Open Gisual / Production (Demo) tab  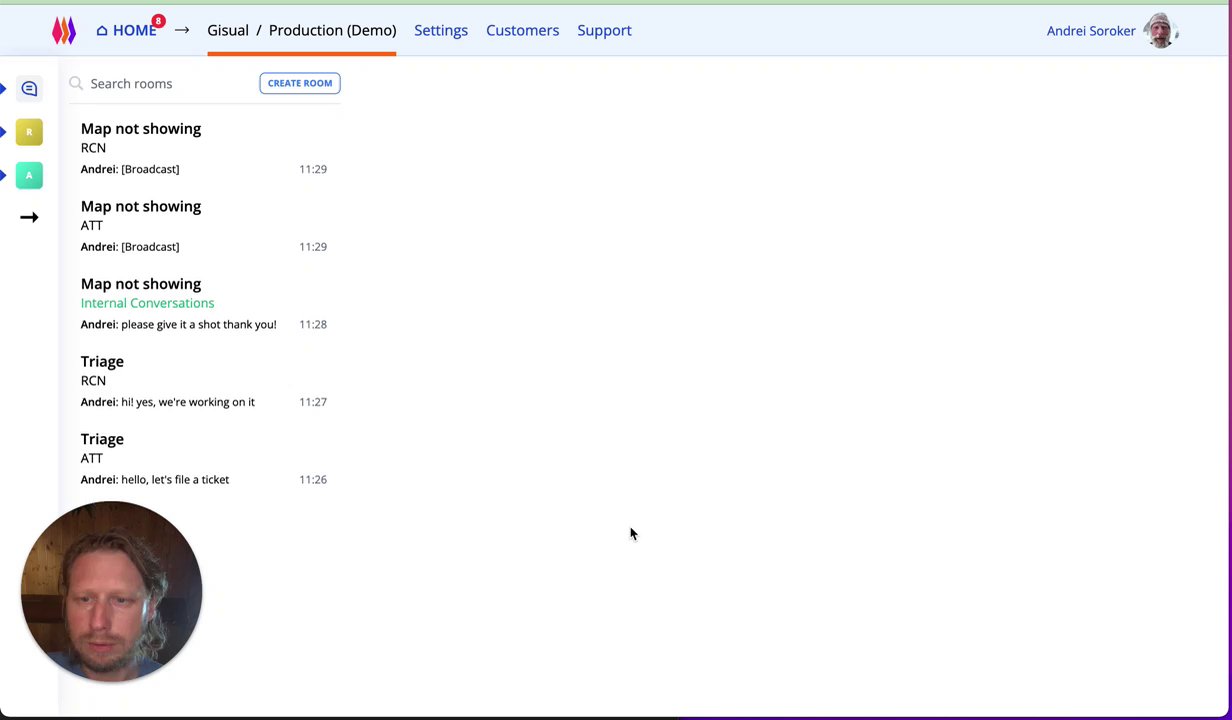pyautogui.click(x=301, y=30)
